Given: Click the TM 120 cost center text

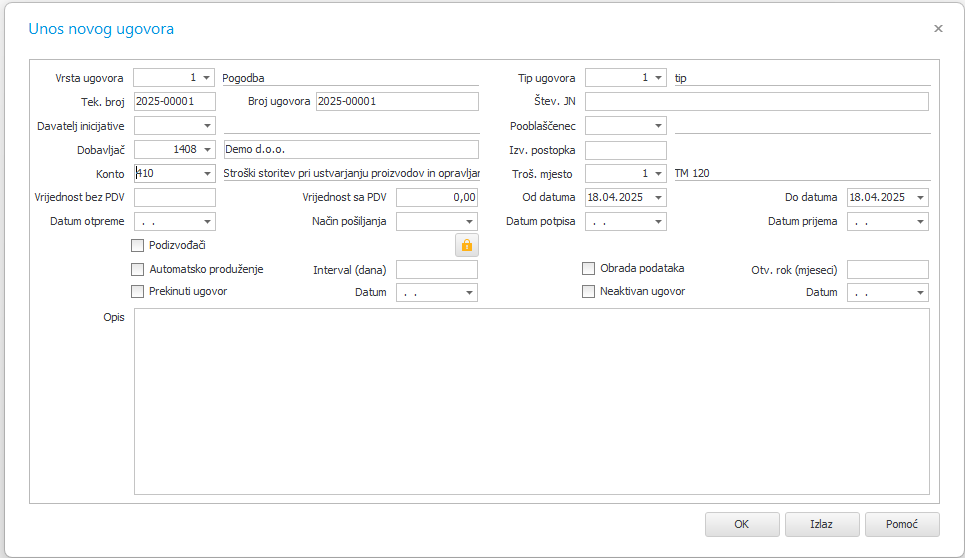Looking at the screenshot, I should (x=692, y=173).
